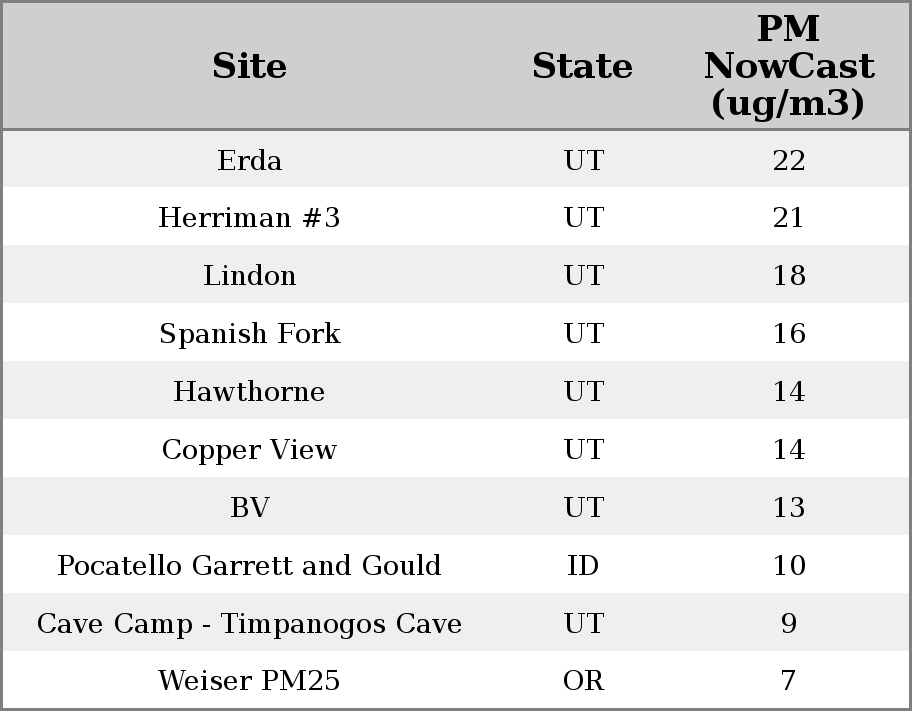
Task: Select the UT state cell for Erda
Action: click(x=583, y=161)
